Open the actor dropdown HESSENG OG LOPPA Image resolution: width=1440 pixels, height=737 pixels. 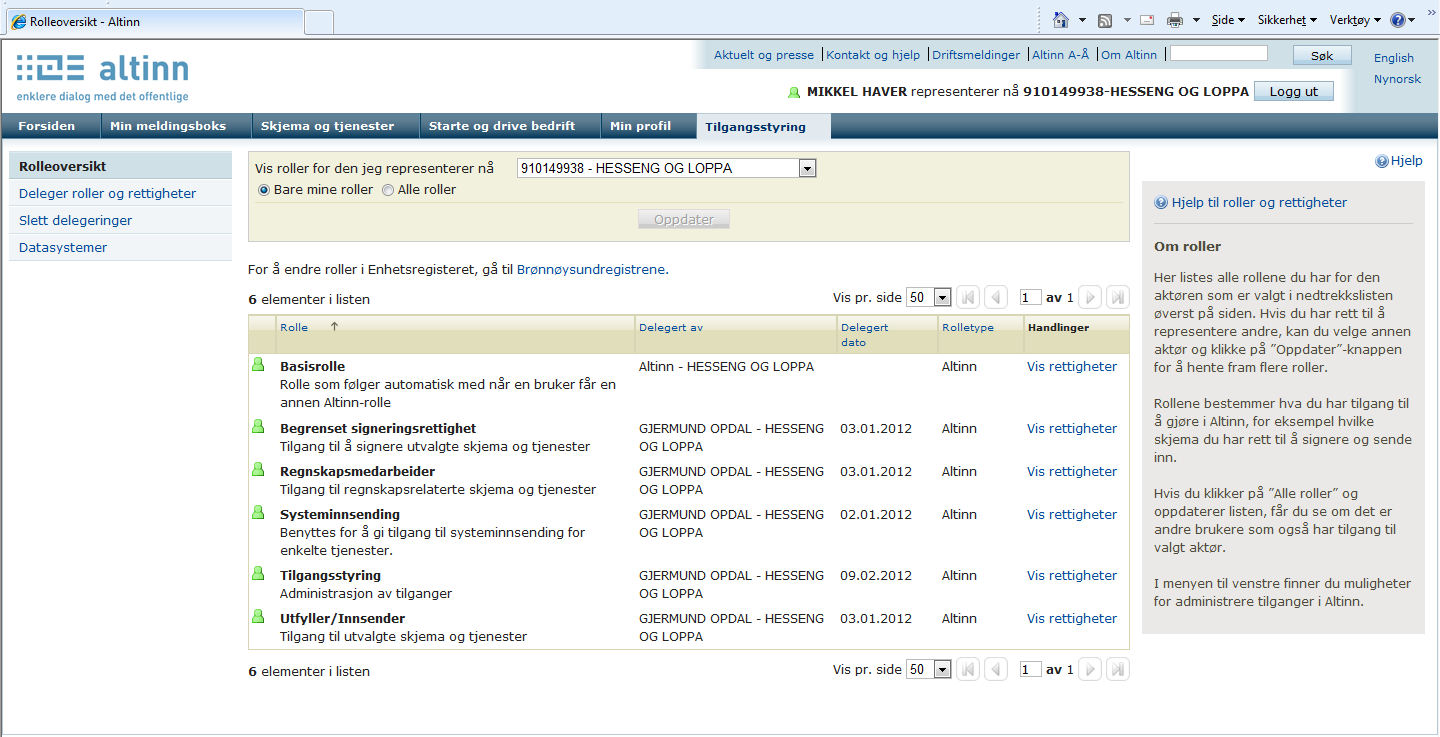(x=667, y=168)
